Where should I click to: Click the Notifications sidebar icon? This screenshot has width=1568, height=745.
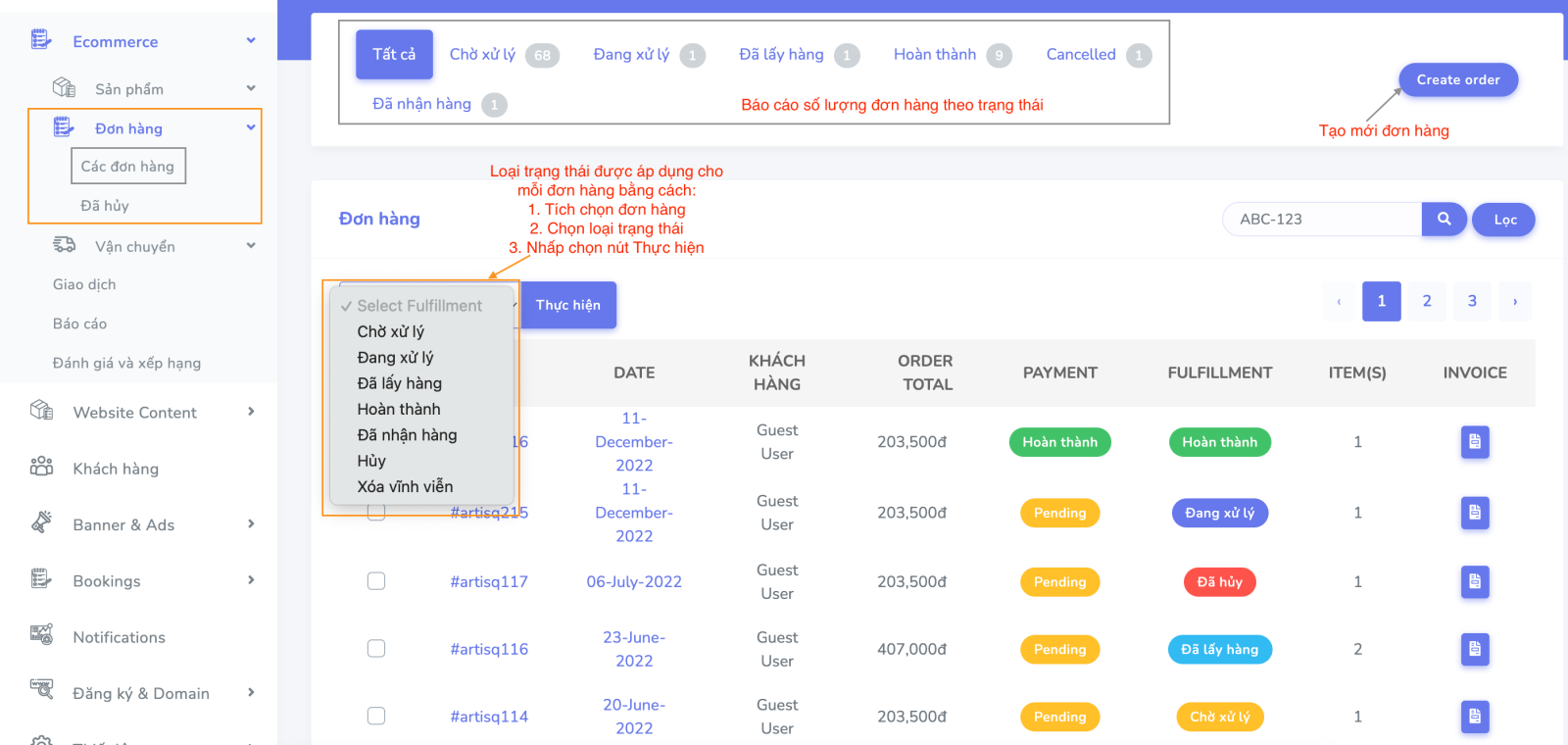(41, 635)
